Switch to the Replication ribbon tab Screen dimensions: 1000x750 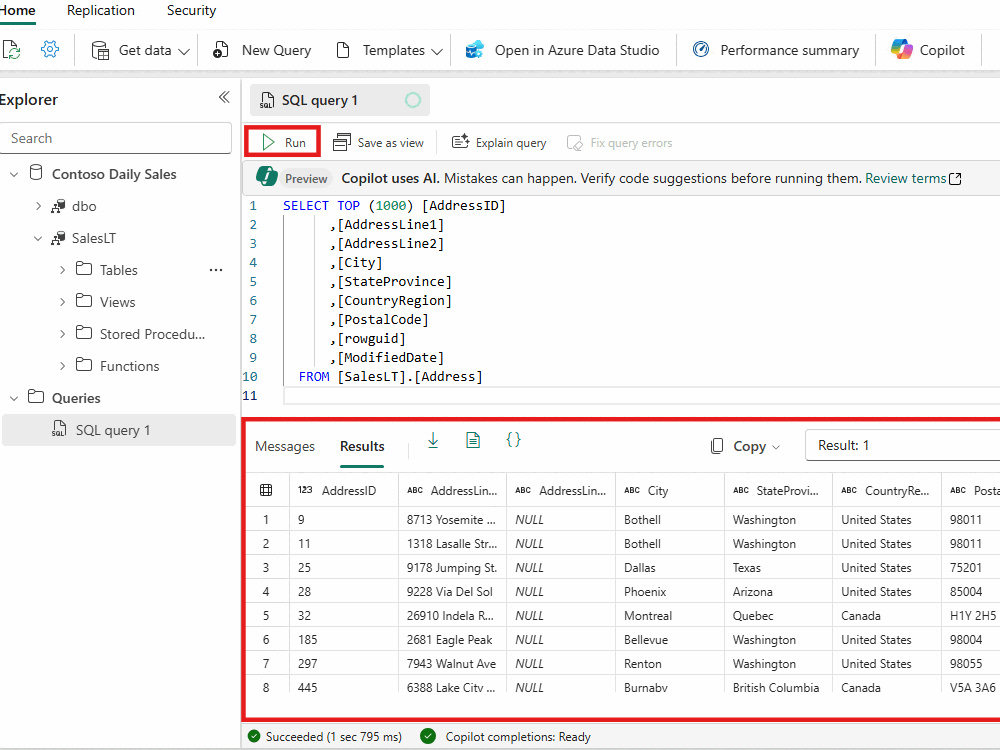point(101,11)
